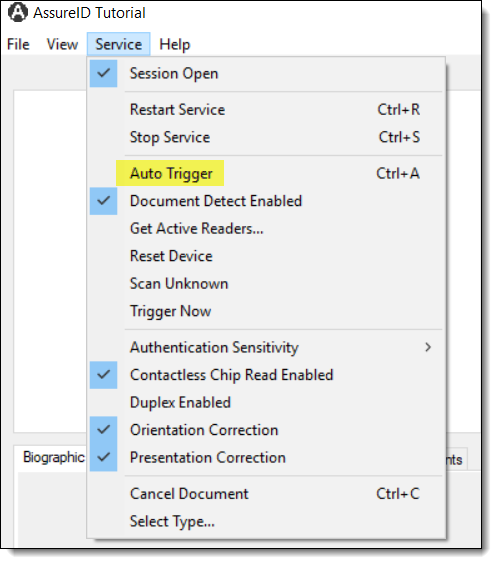497x564 pixels.
Task: Open the Help menu
Action: coord(175,44)
